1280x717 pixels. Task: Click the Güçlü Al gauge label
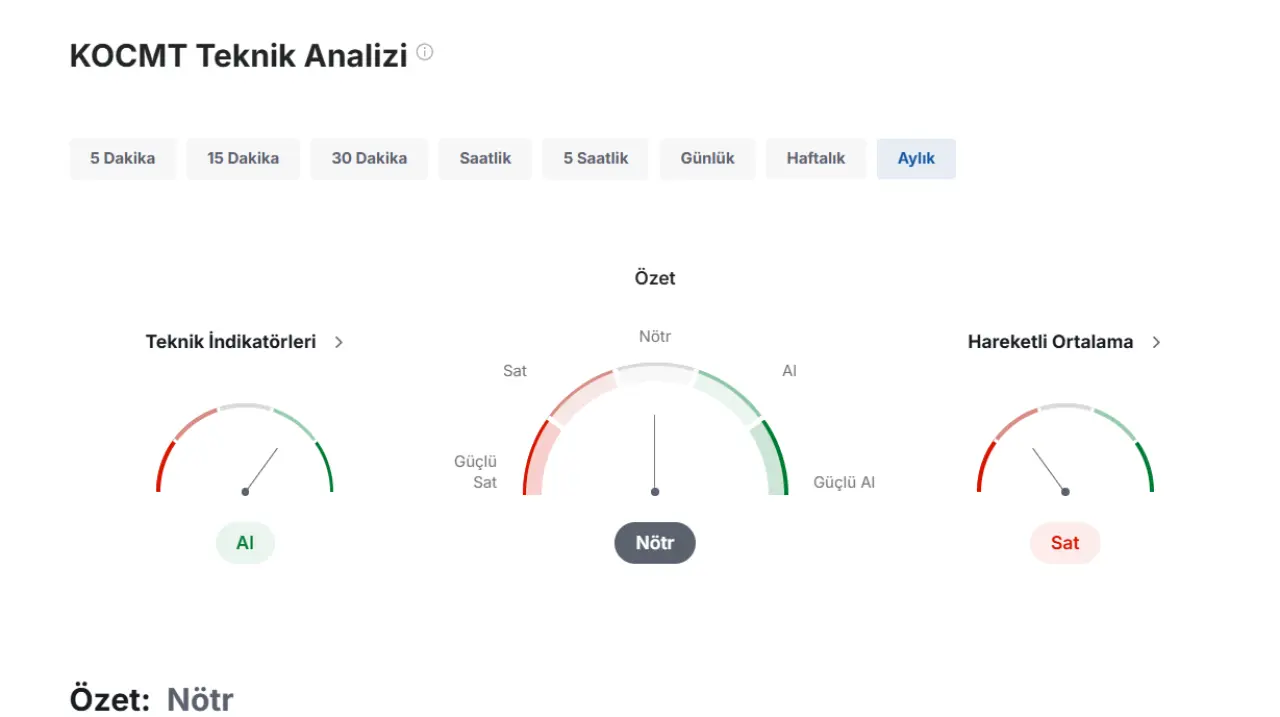coord(844,482)
